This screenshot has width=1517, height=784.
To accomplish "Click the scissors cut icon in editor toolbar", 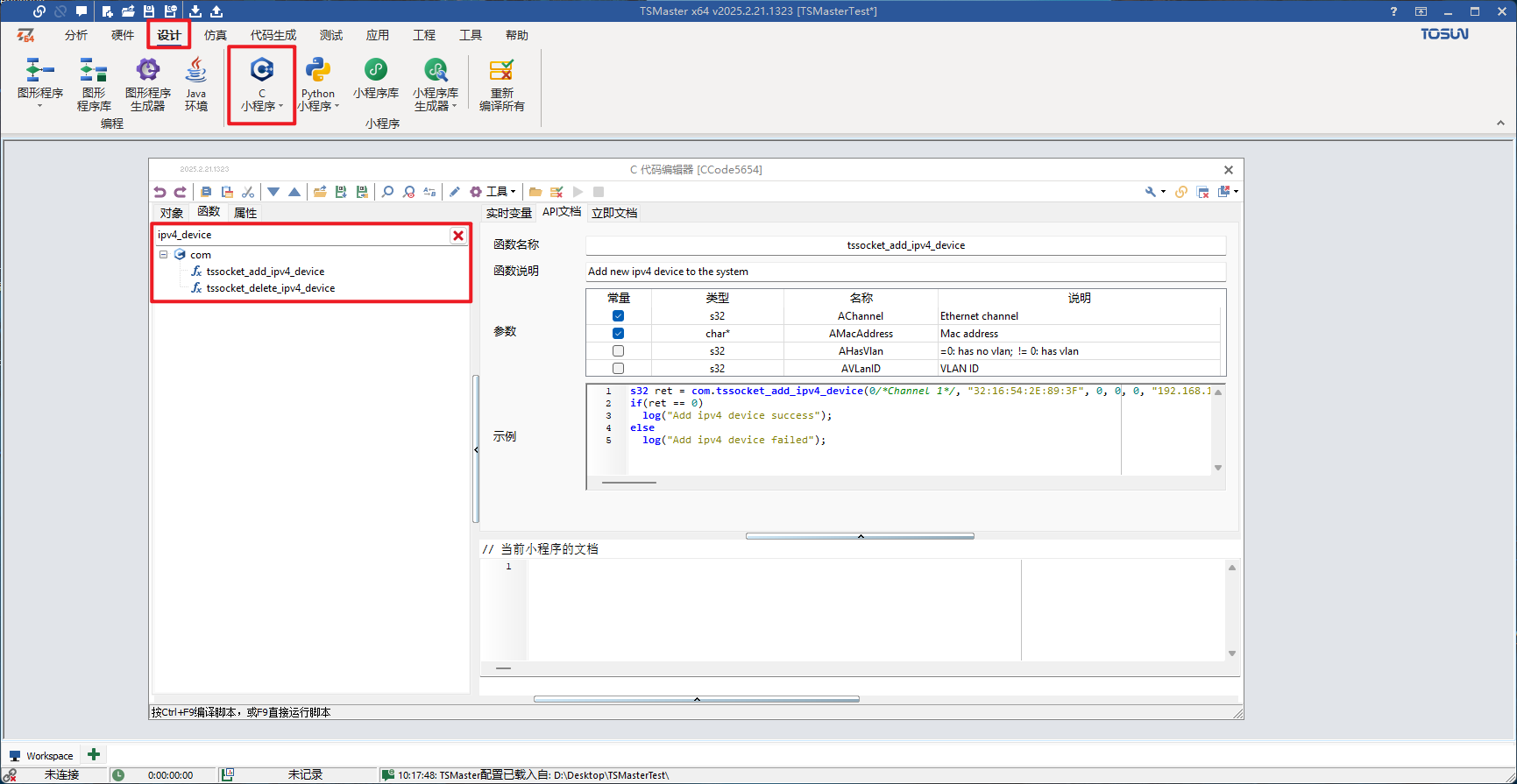I will point(248,192).
